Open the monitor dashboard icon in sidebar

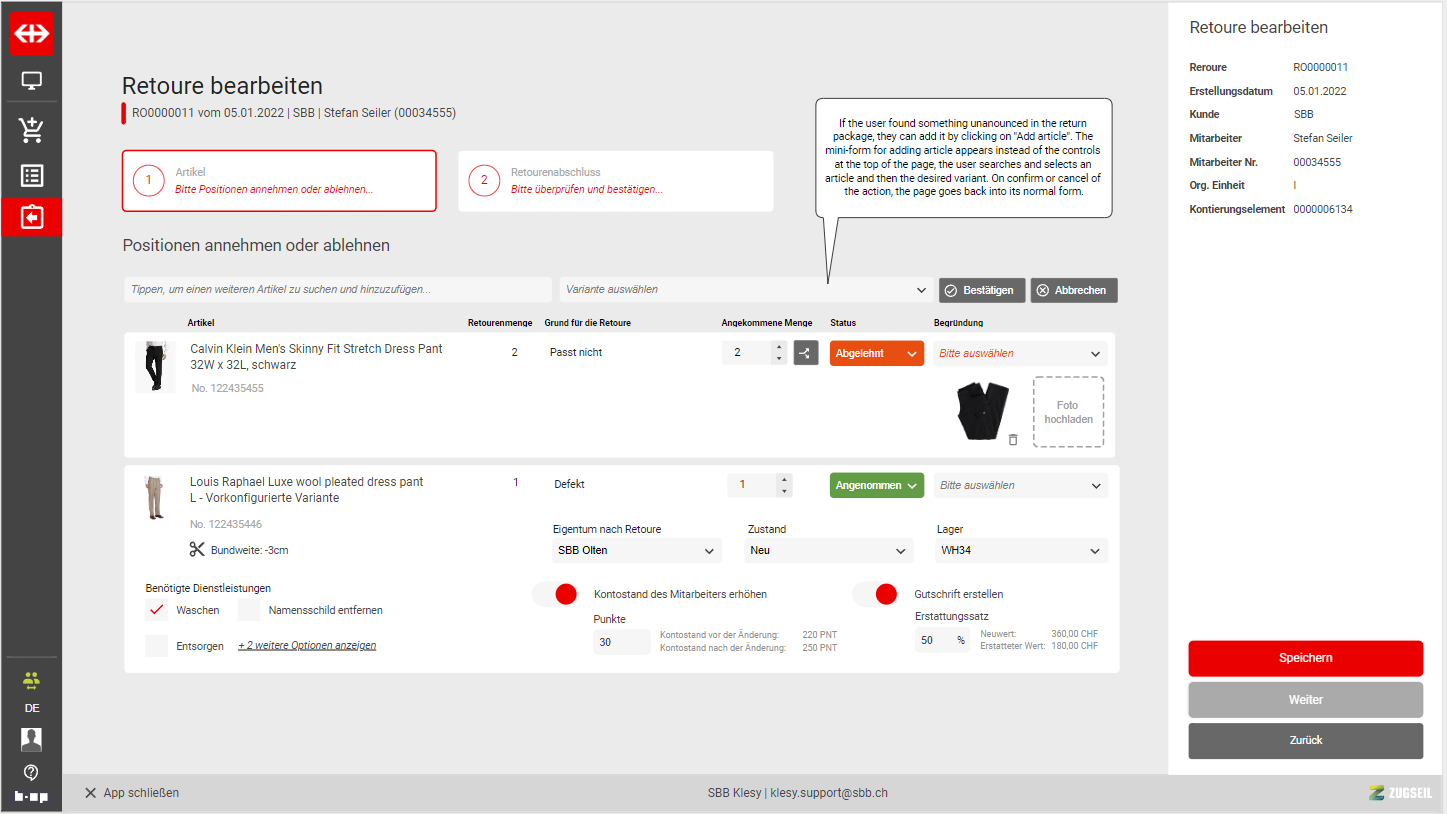[31, 81]
